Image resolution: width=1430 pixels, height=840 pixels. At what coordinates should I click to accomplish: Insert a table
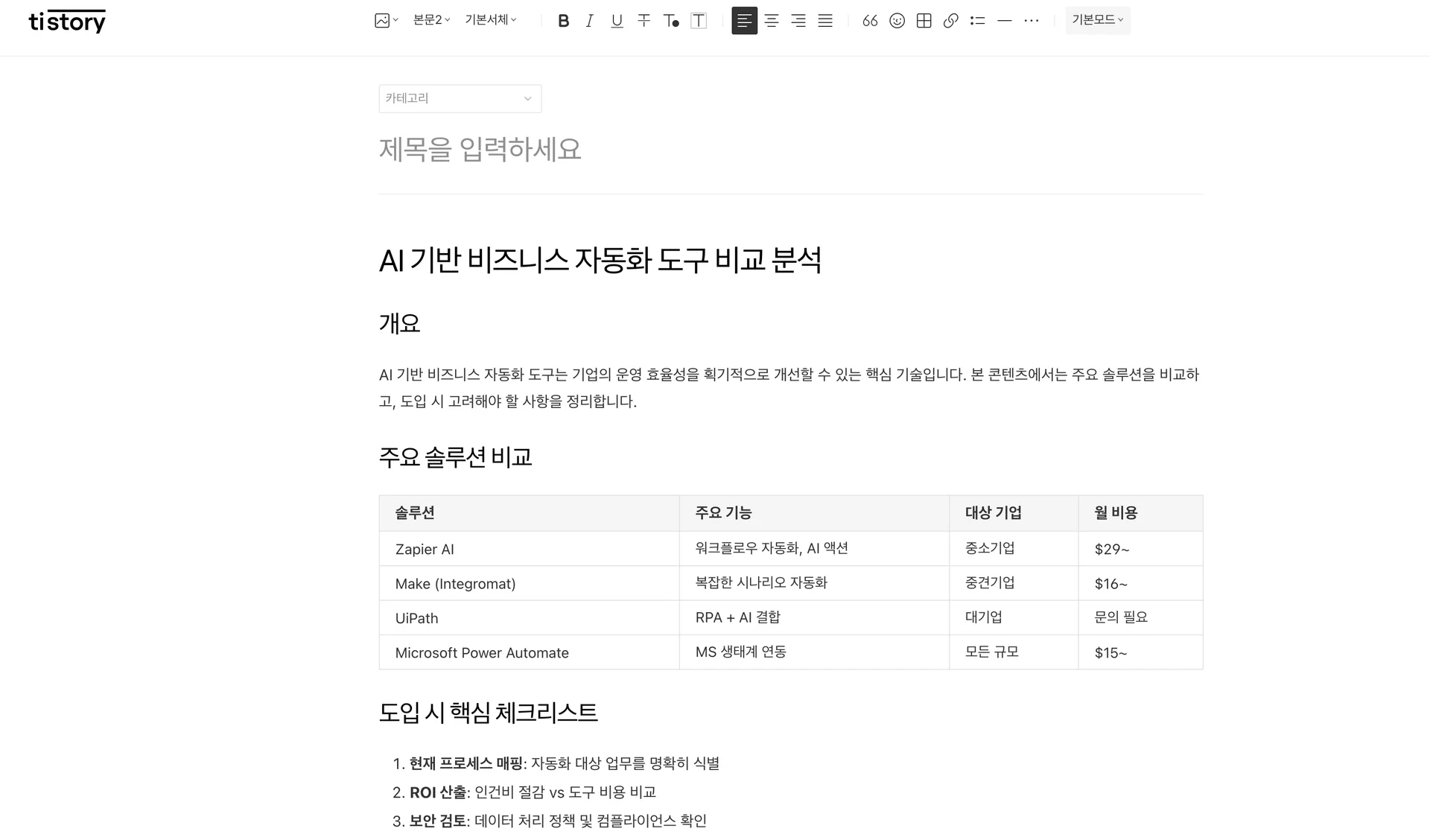coord(924,21)
